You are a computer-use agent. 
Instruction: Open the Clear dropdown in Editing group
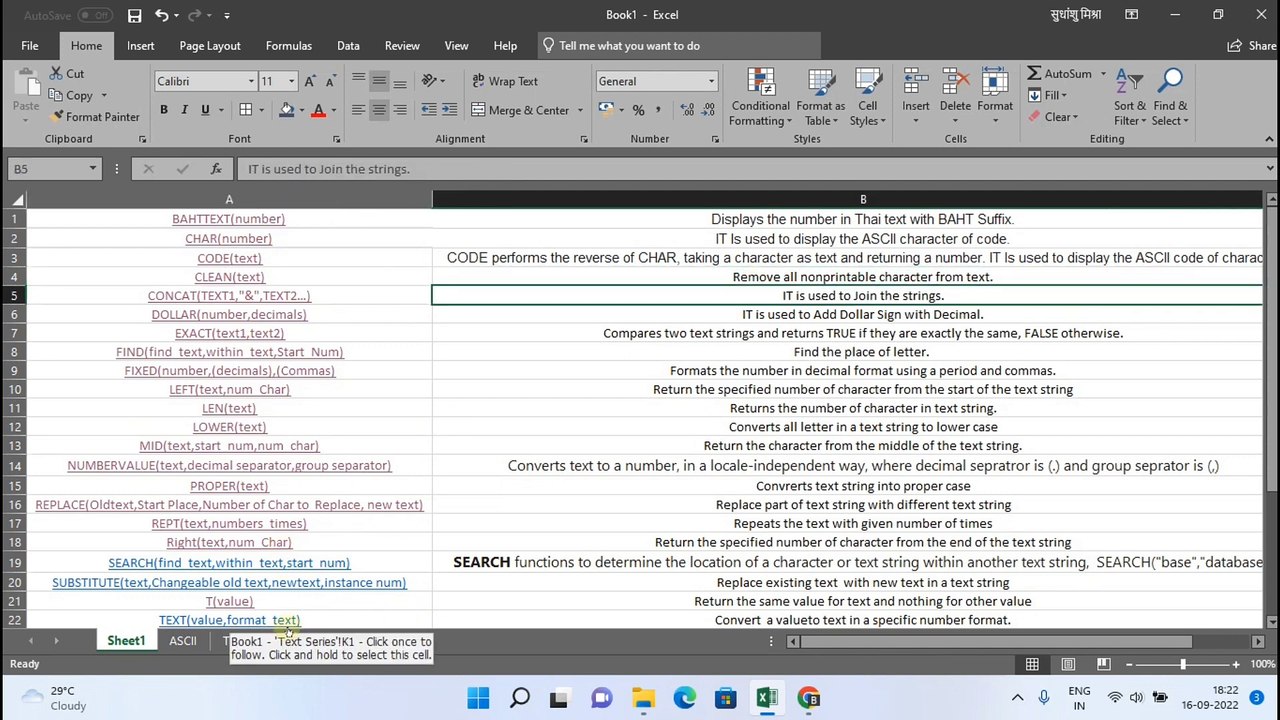1053,117
